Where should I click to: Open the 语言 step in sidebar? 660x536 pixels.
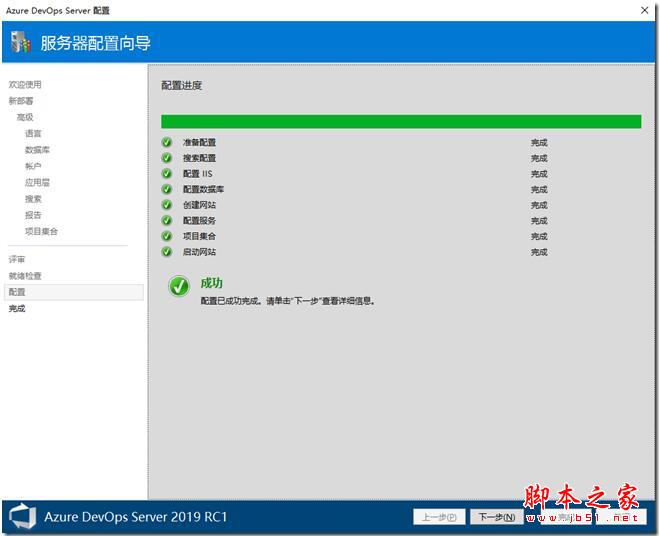click(33, 133)
